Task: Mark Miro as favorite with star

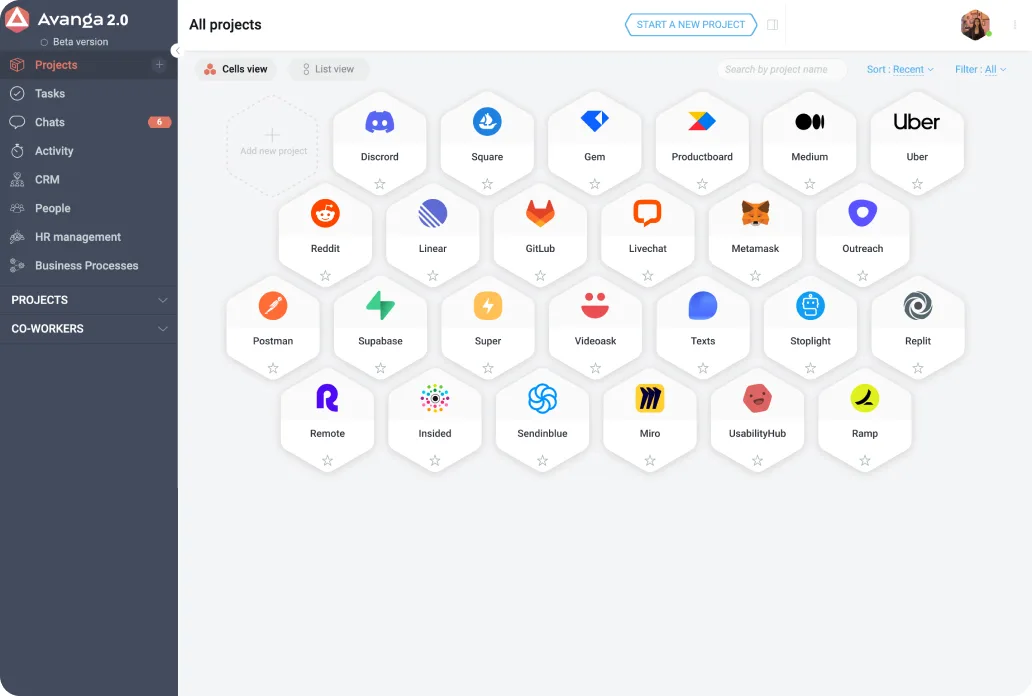Action: click(650, 460)
